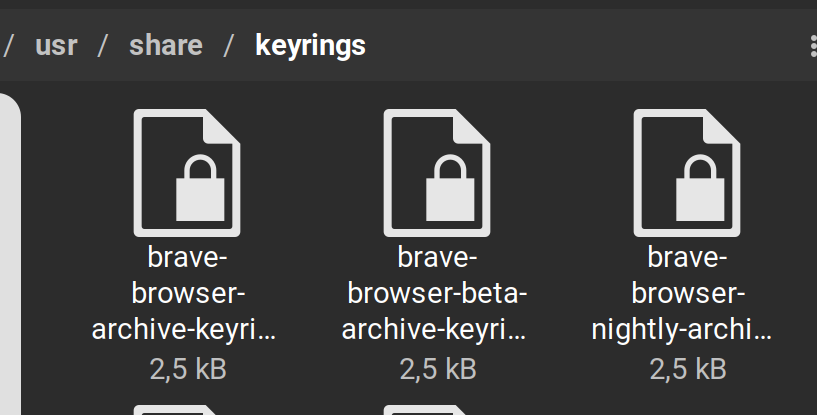The width and height of the screenshot is (817, 415).
Task: Click the leading slash root separator before usr
Action: pyautogui.click(x=8, y=45)
